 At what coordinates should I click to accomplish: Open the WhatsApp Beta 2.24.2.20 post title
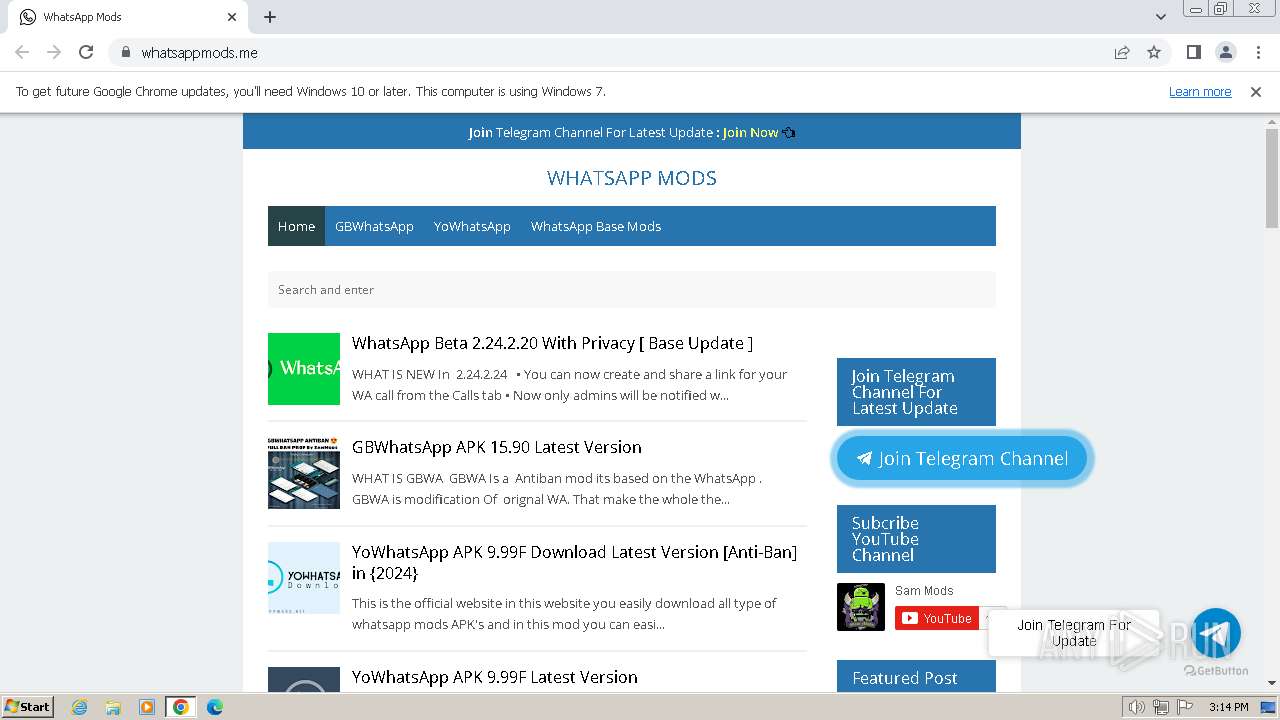pyautogui.click(x=552, y=343)
